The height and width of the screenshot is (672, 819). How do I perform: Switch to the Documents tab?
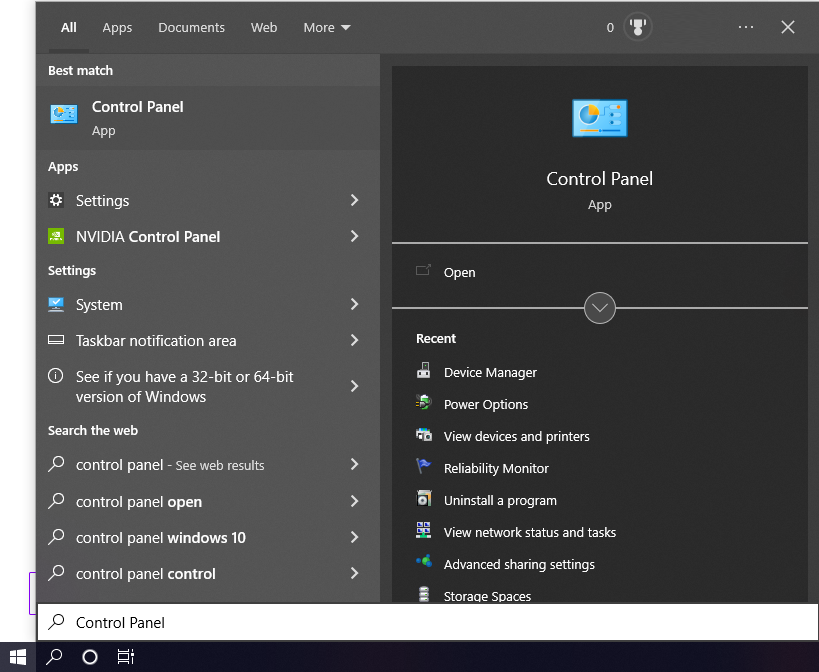(191, 27)
